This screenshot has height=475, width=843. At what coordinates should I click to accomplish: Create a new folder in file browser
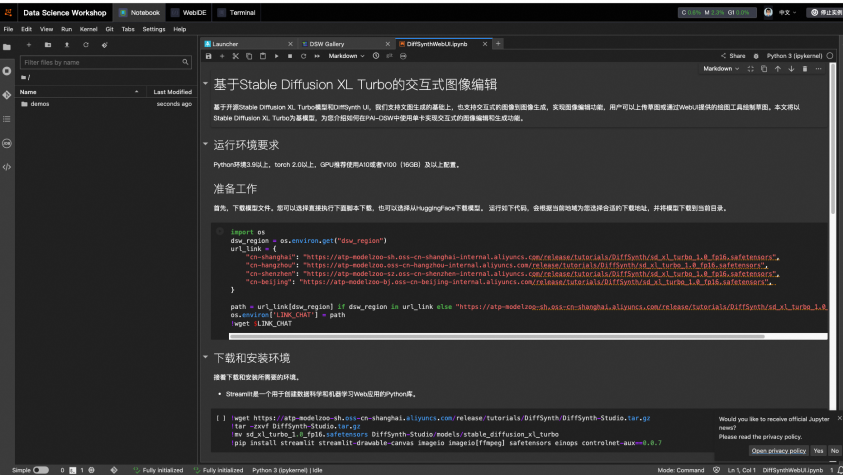(x=48, y=45)
